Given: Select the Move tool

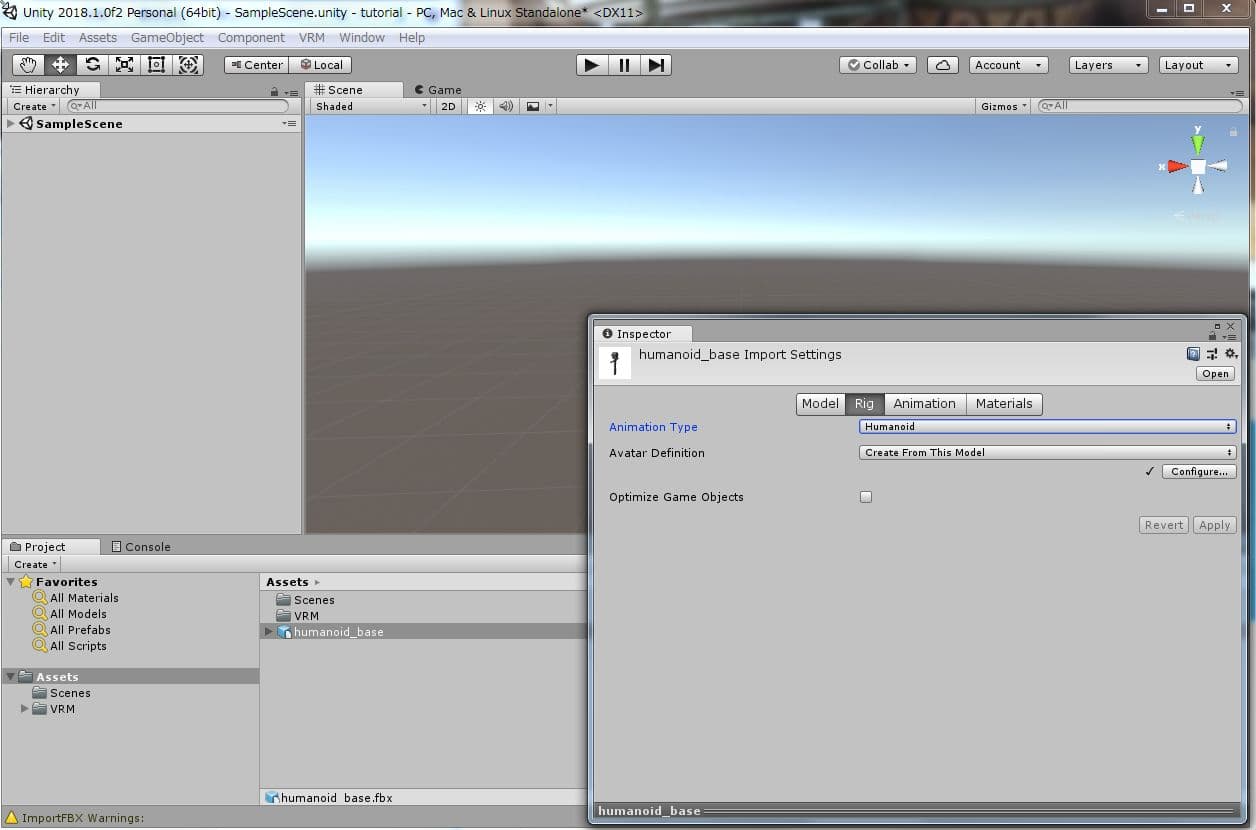Looking at the screenshot, I should [x=60, y=65].
